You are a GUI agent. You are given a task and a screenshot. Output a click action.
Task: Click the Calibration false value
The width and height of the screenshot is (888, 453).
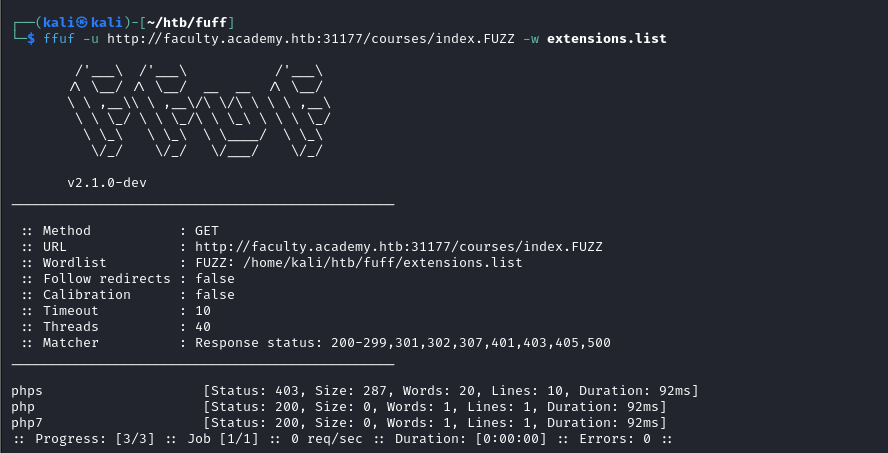pos(215,294)
